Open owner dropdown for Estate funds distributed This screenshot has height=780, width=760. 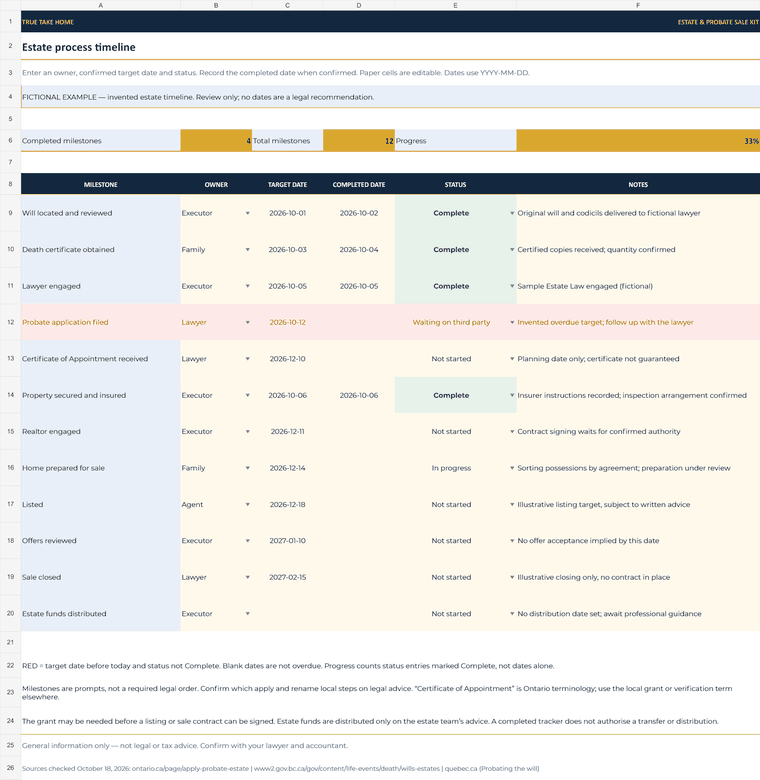point(247,613)
